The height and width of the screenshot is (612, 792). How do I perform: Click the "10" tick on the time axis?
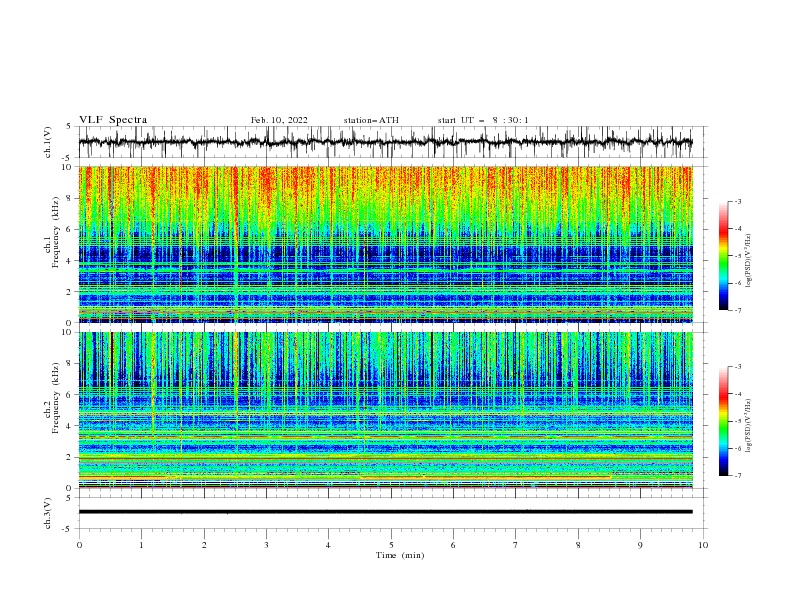coord(703,545)
